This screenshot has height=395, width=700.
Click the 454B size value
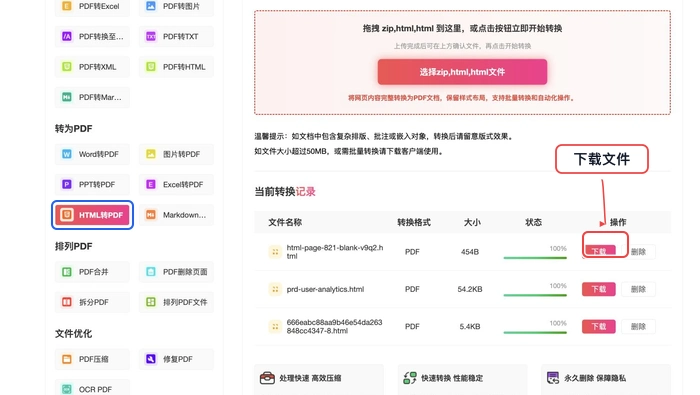(x=470, y=252)
